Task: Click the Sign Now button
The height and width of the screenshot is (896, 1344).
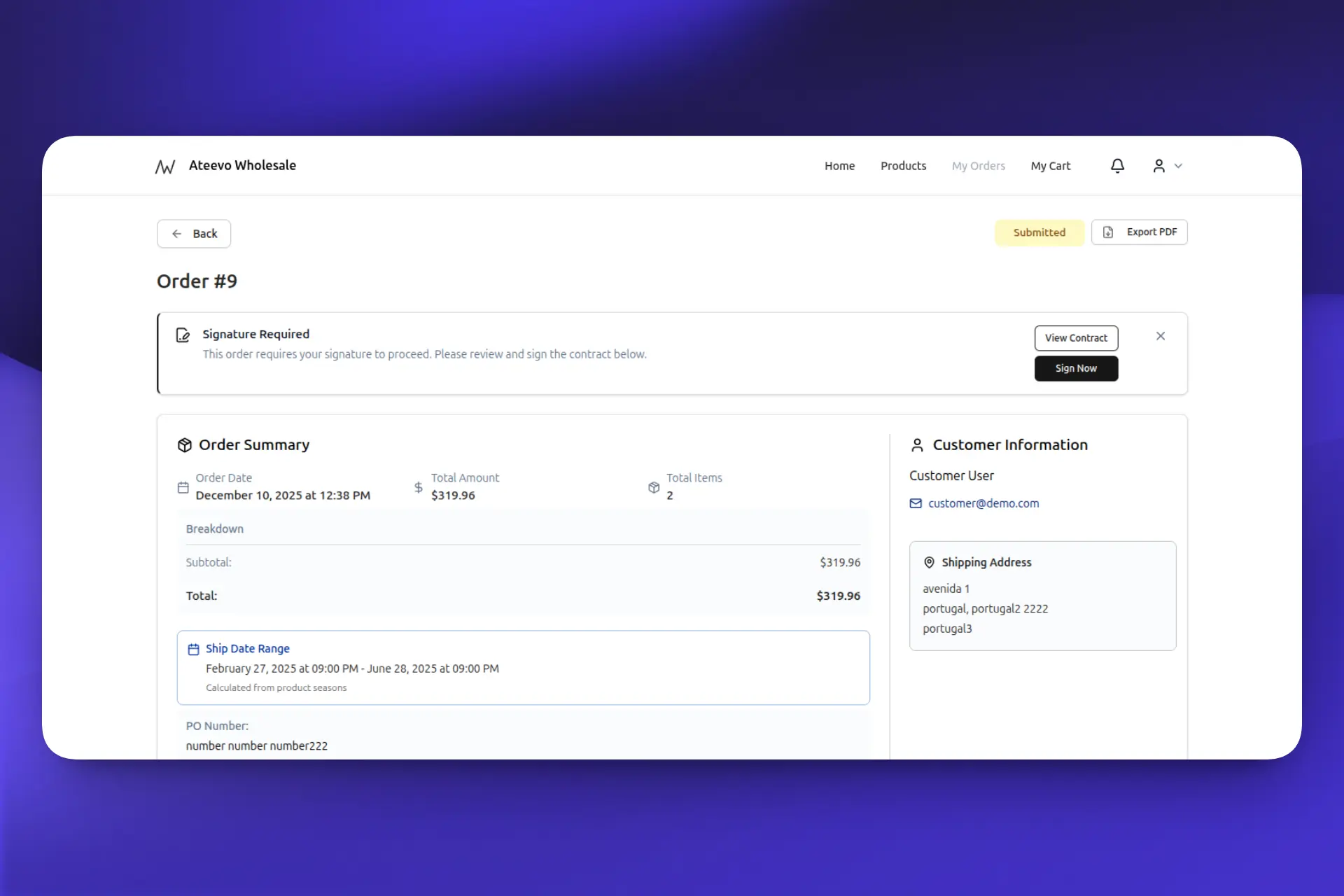Action: coord(1076,368)
